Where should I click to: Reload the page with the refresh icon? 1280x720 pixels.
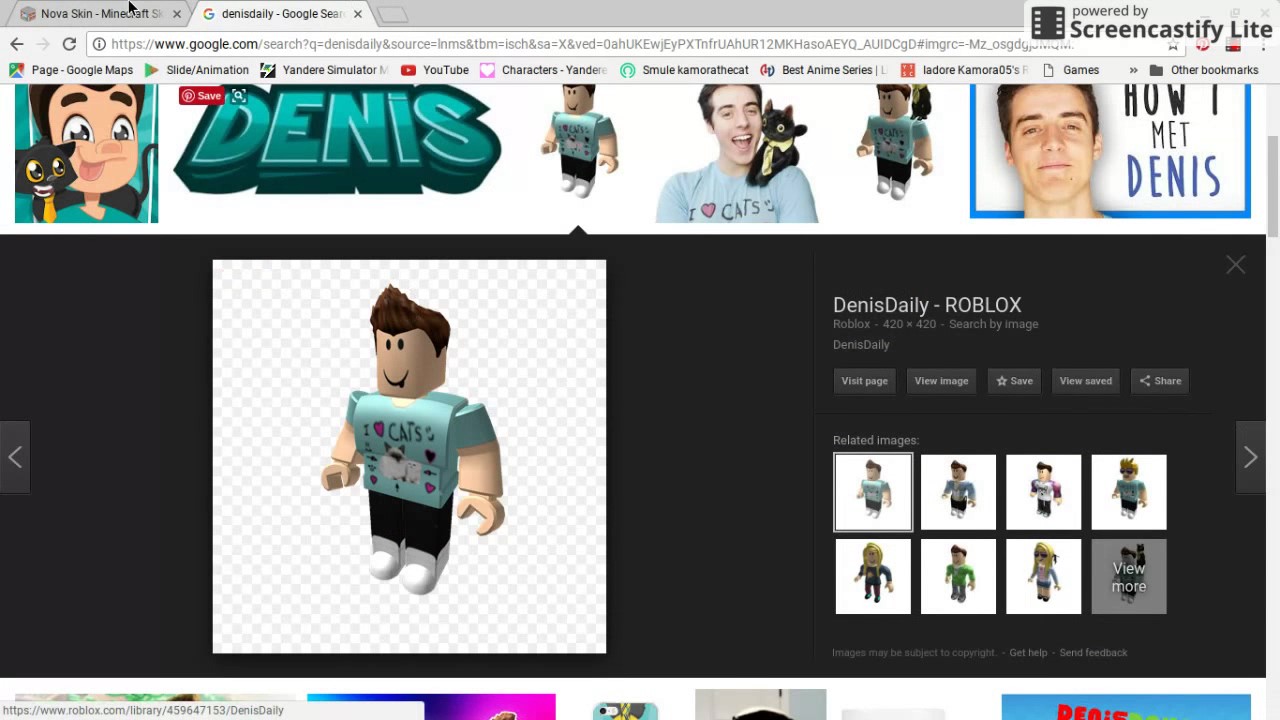[69, 44]
